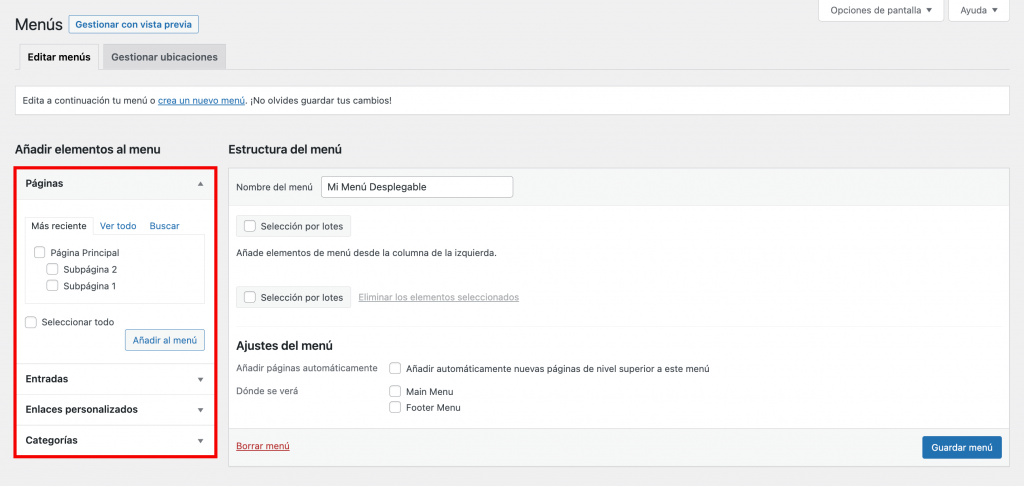Expand the Enlaces personalizados section

point(200,410)
